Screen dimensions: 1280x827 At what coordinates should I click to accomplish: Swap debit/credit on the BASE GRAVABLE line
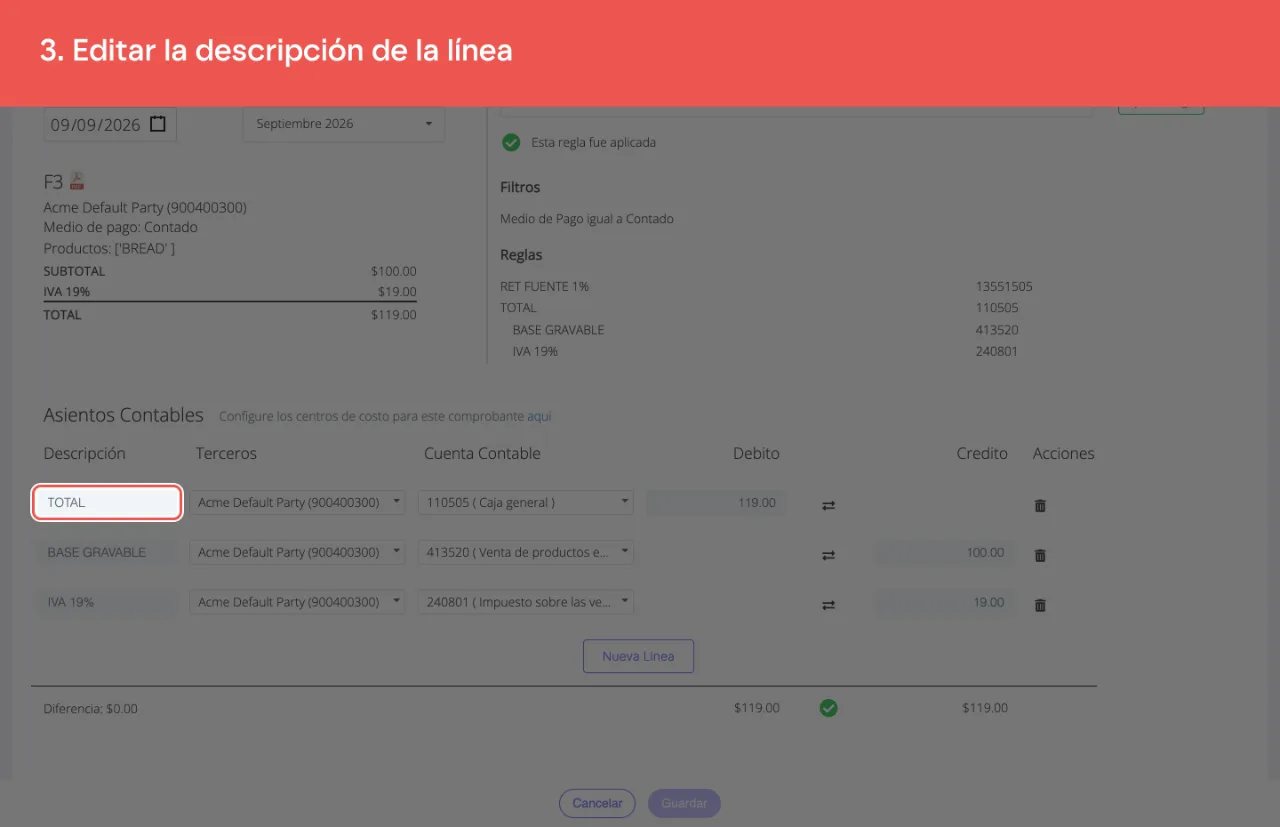coord(828,555)
